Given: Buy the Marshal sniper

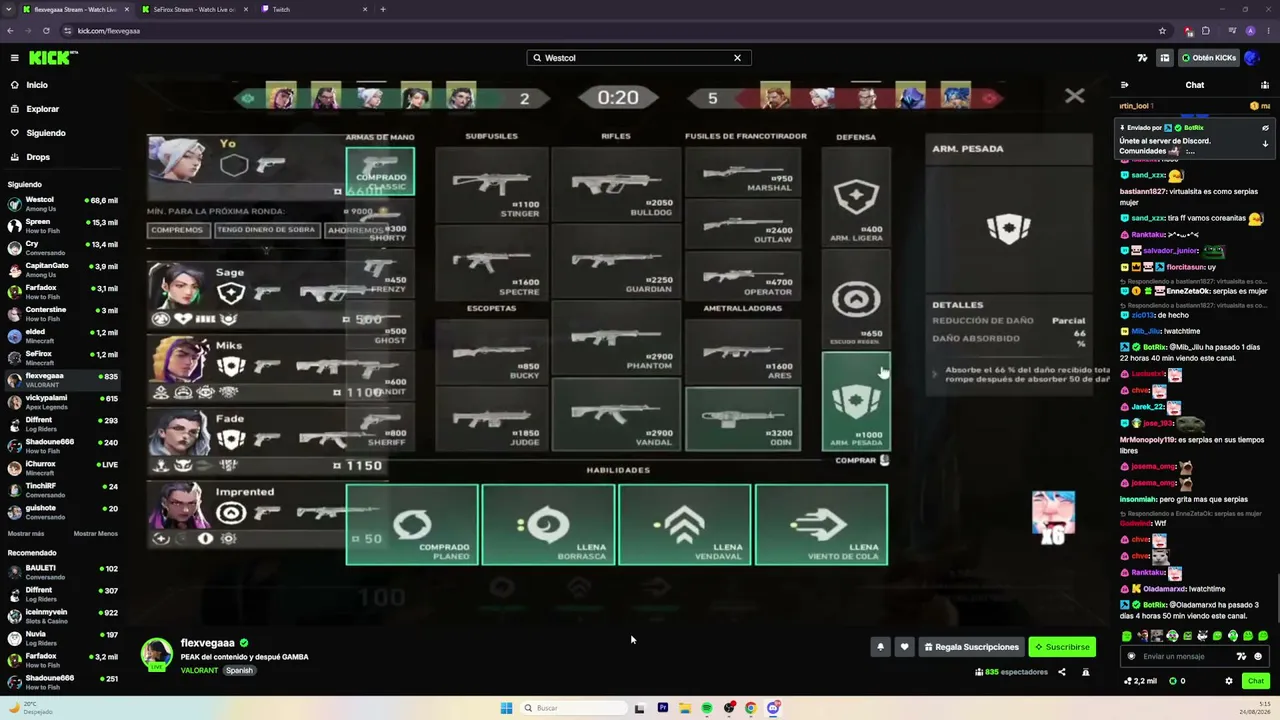Looking at the screenshot, I should click(743, 172).
